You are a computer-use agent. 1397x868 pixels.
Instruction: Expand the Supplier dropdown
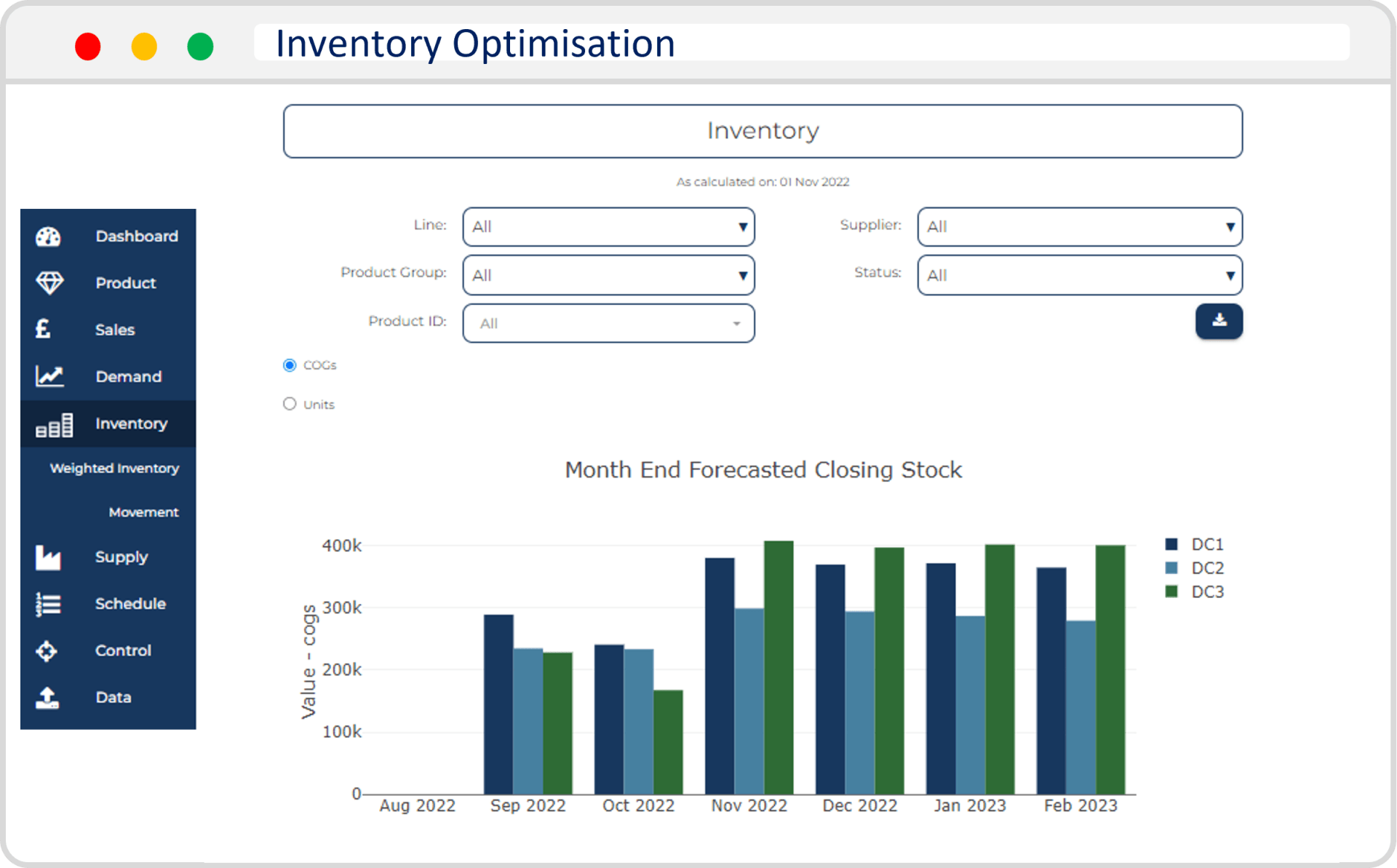[x=1079, y=227]
